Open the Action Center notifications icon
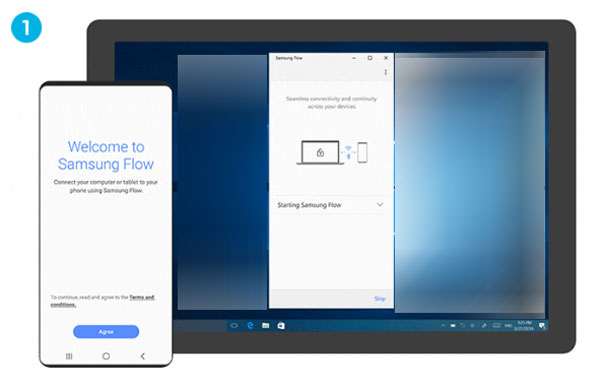 point(542,326)
